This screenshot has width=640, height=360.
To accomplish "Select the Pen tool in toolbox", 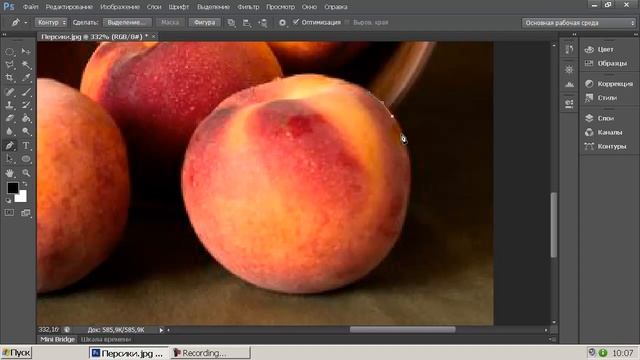I will (10, 145).
